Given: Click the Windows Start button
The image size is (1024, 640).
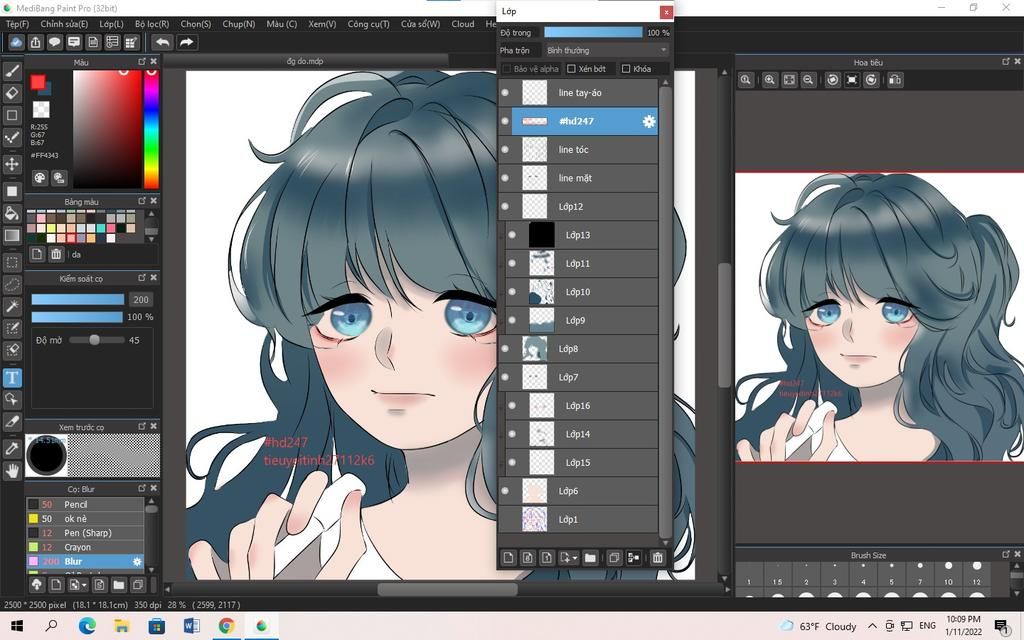Looking at the screenshot, I should [17, 626].
